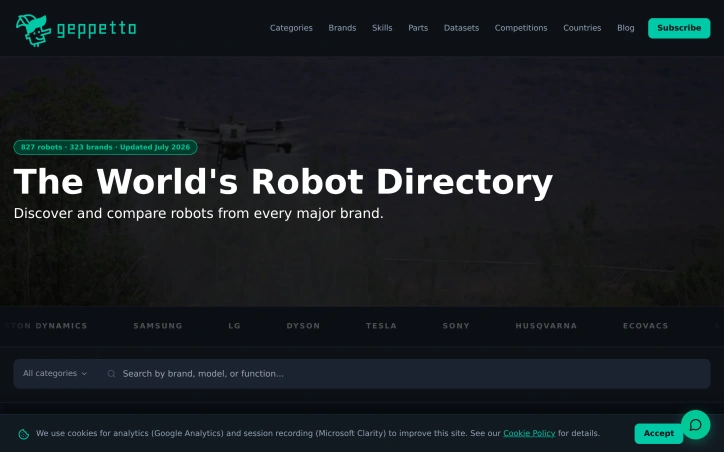The height and width of the screenshot is (452, 724).
Task: Click the 827 robots stats badge
Action: pos(105,147)
